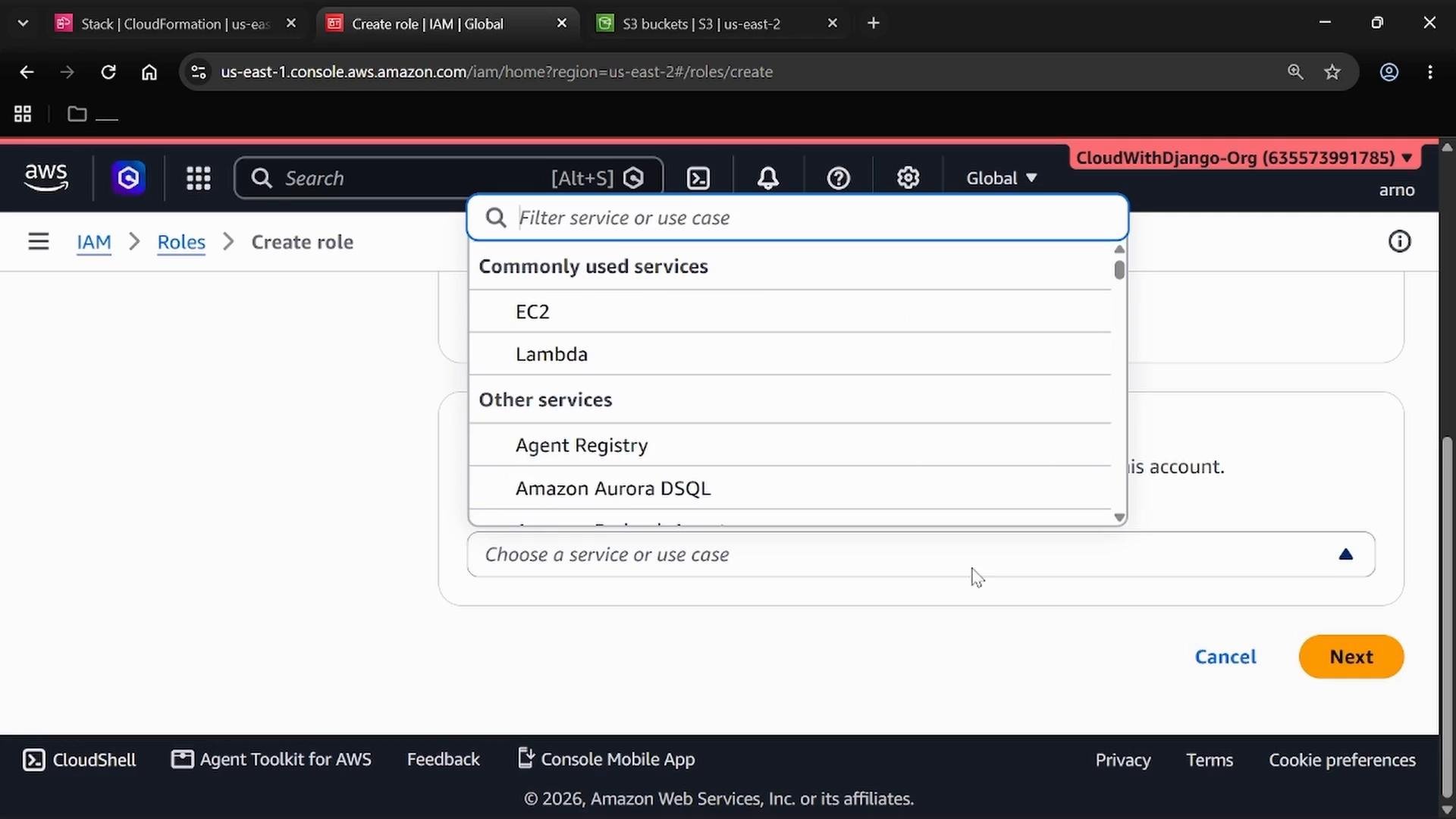Screen dimensions: 1456x819
Task: Open the help question mark menu
Action: pos(838,178)
